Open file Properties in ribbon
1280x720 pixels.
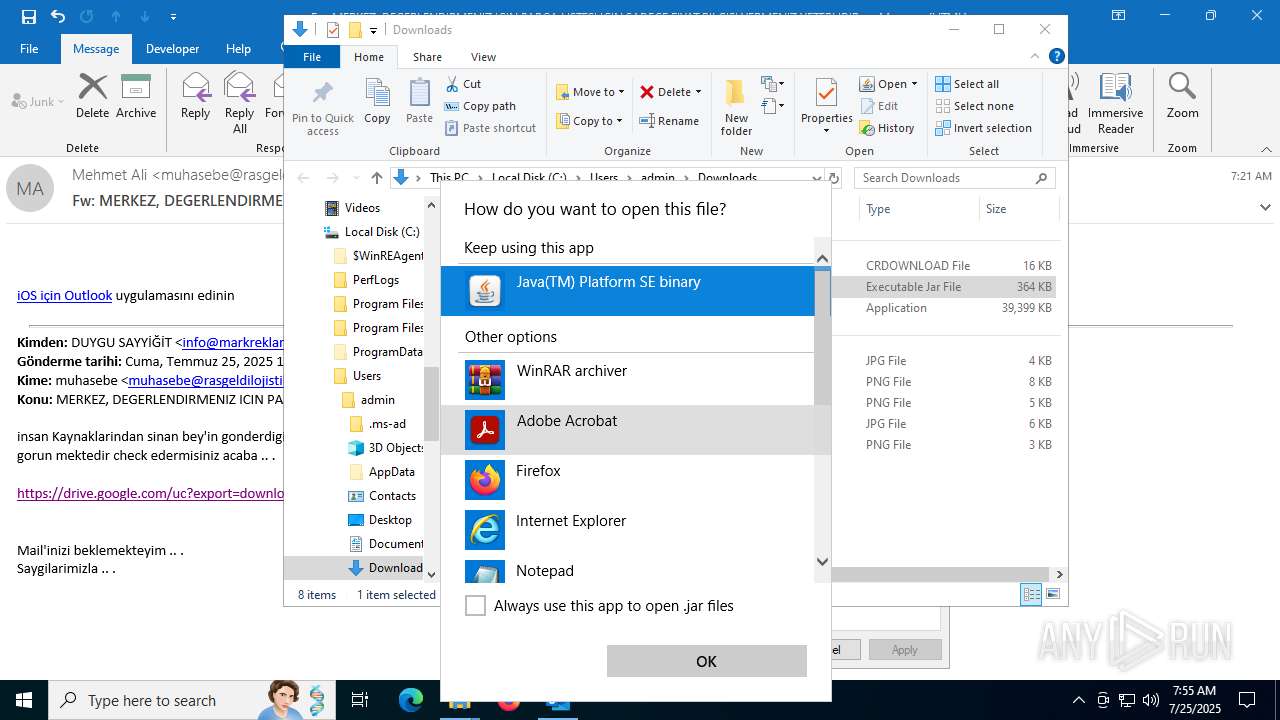coord(826,108)
